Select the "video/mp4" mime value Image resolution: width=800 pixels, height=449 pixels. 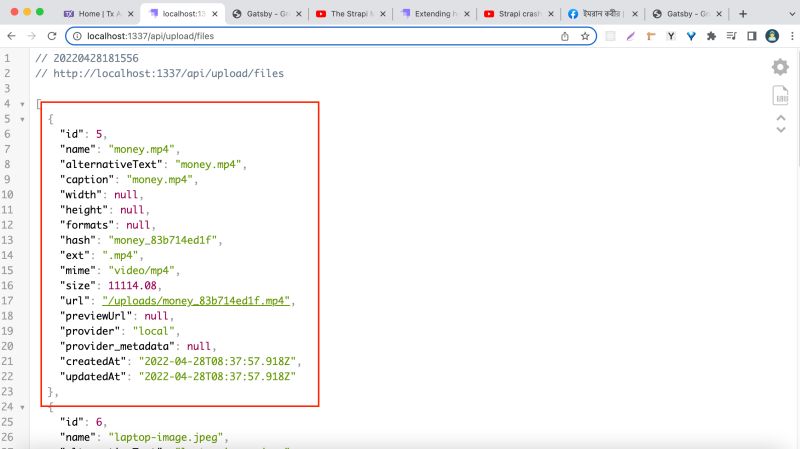[142, 270]
